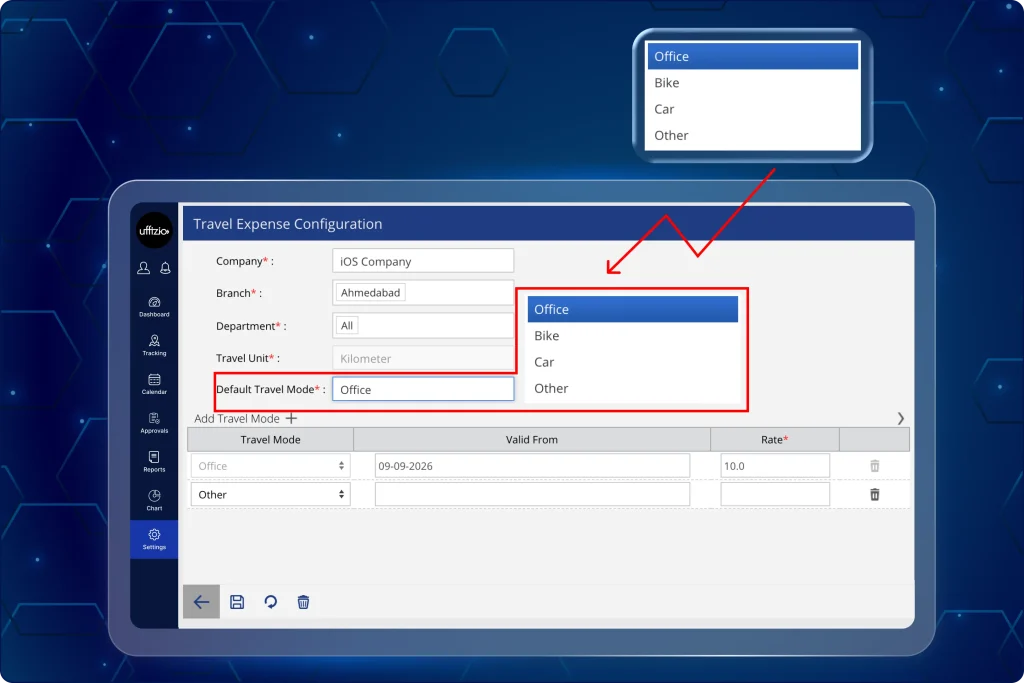Select Office in the enlarged callout list

click(752, 56)
